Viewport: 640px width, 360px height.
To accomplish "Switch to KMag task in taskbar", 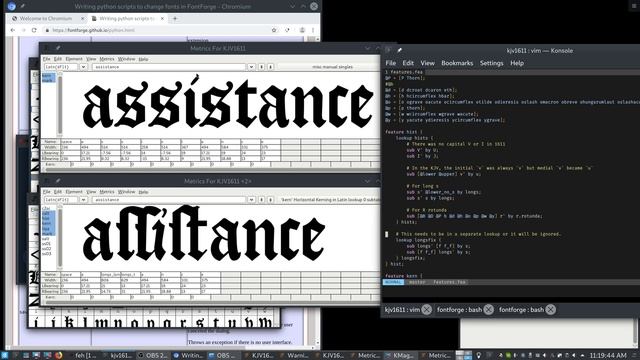I will [x=400, y=356].
